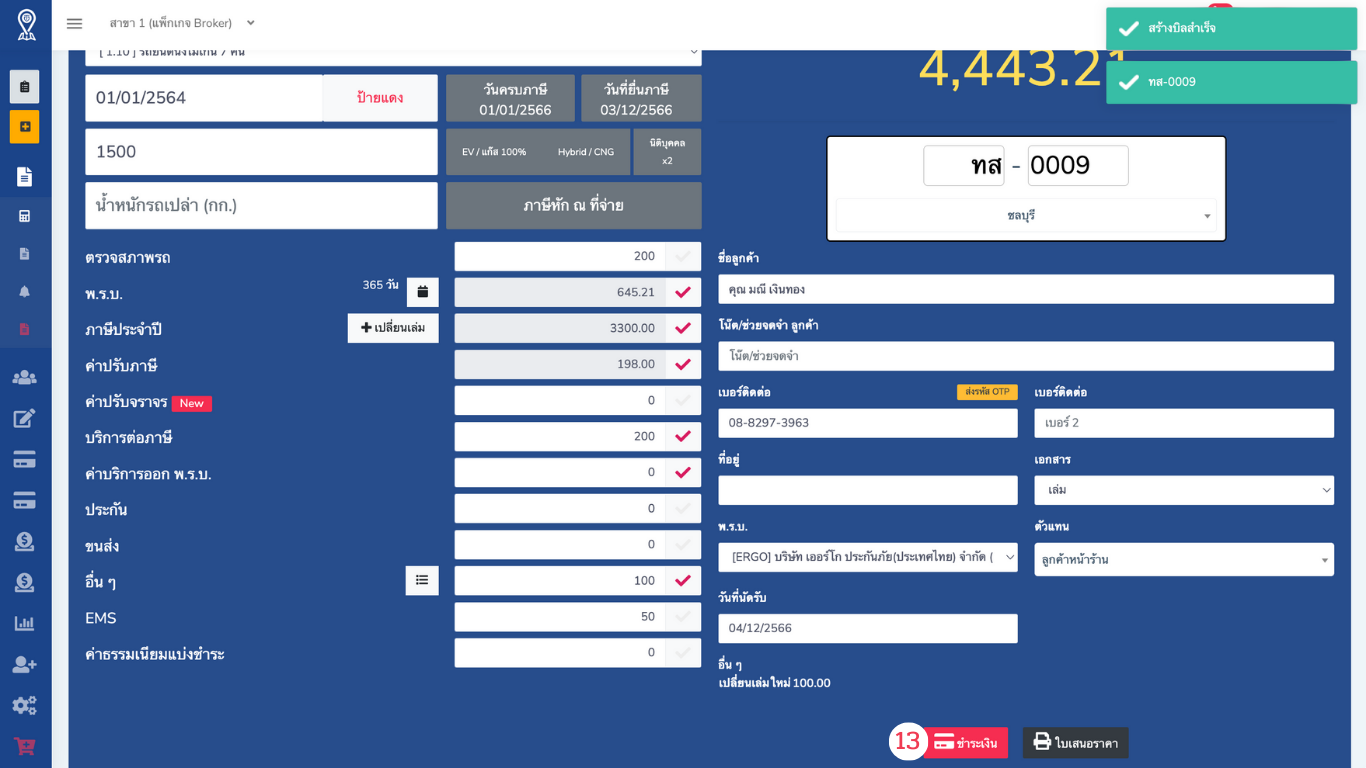This screenshot has height=768, width=1366.
Task: Open the red shopping cart icon
Action: [x=25, y=746]
